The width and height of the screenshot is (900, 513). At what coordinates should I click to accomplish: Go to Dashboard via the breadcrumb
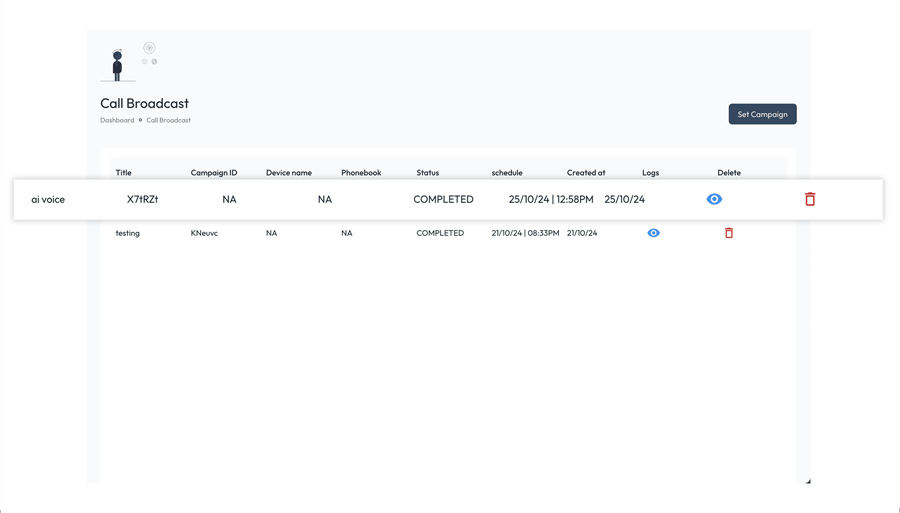coord(117,120)
